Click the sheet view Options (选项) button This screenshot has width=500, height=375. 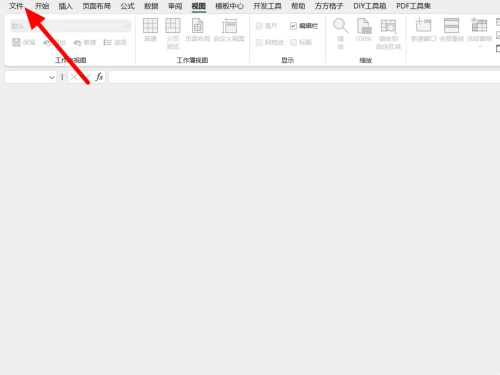tap(115, 42)
